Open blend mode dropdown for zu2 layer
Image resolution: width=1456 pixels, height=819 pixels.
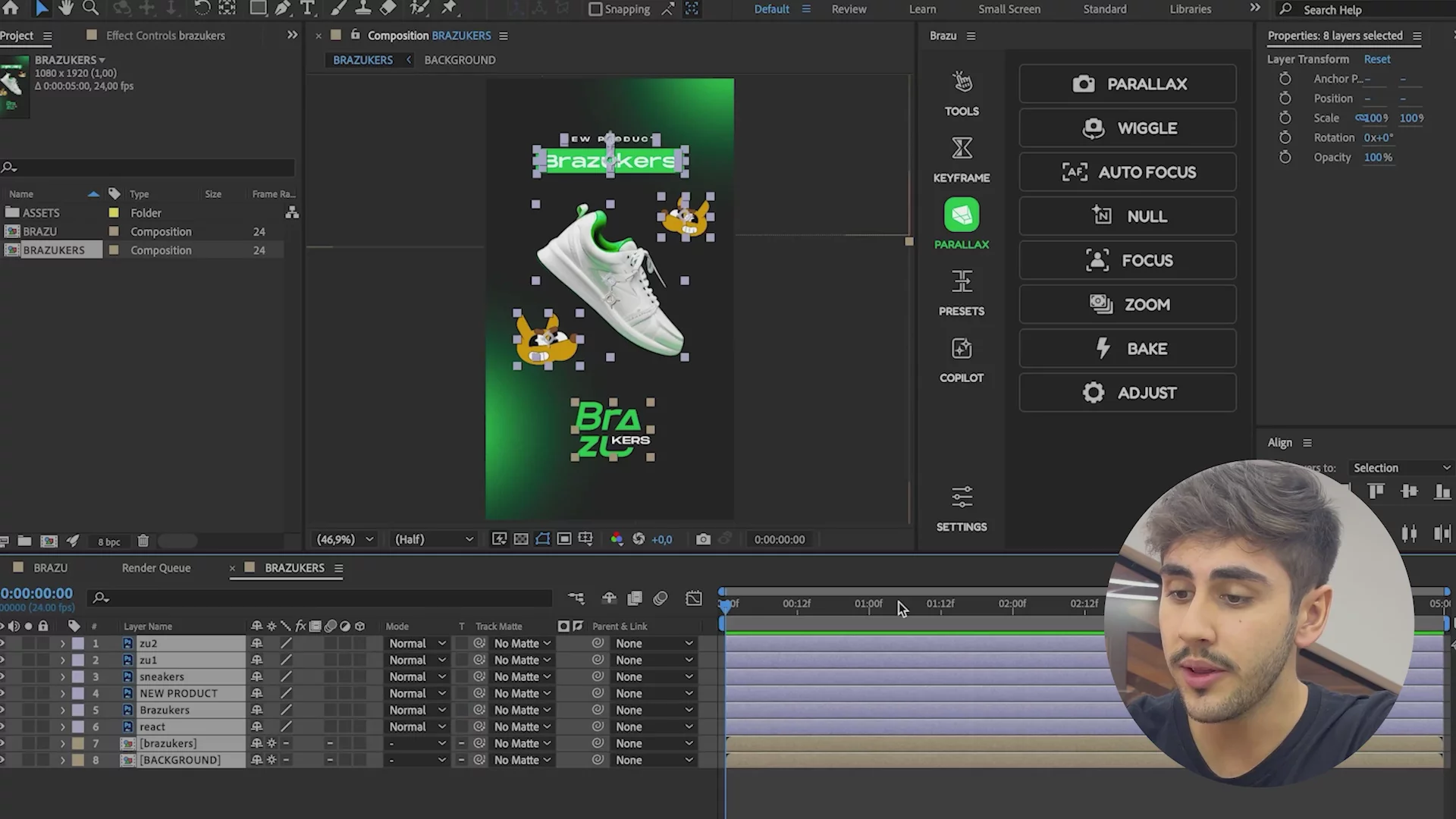point(417,643)
